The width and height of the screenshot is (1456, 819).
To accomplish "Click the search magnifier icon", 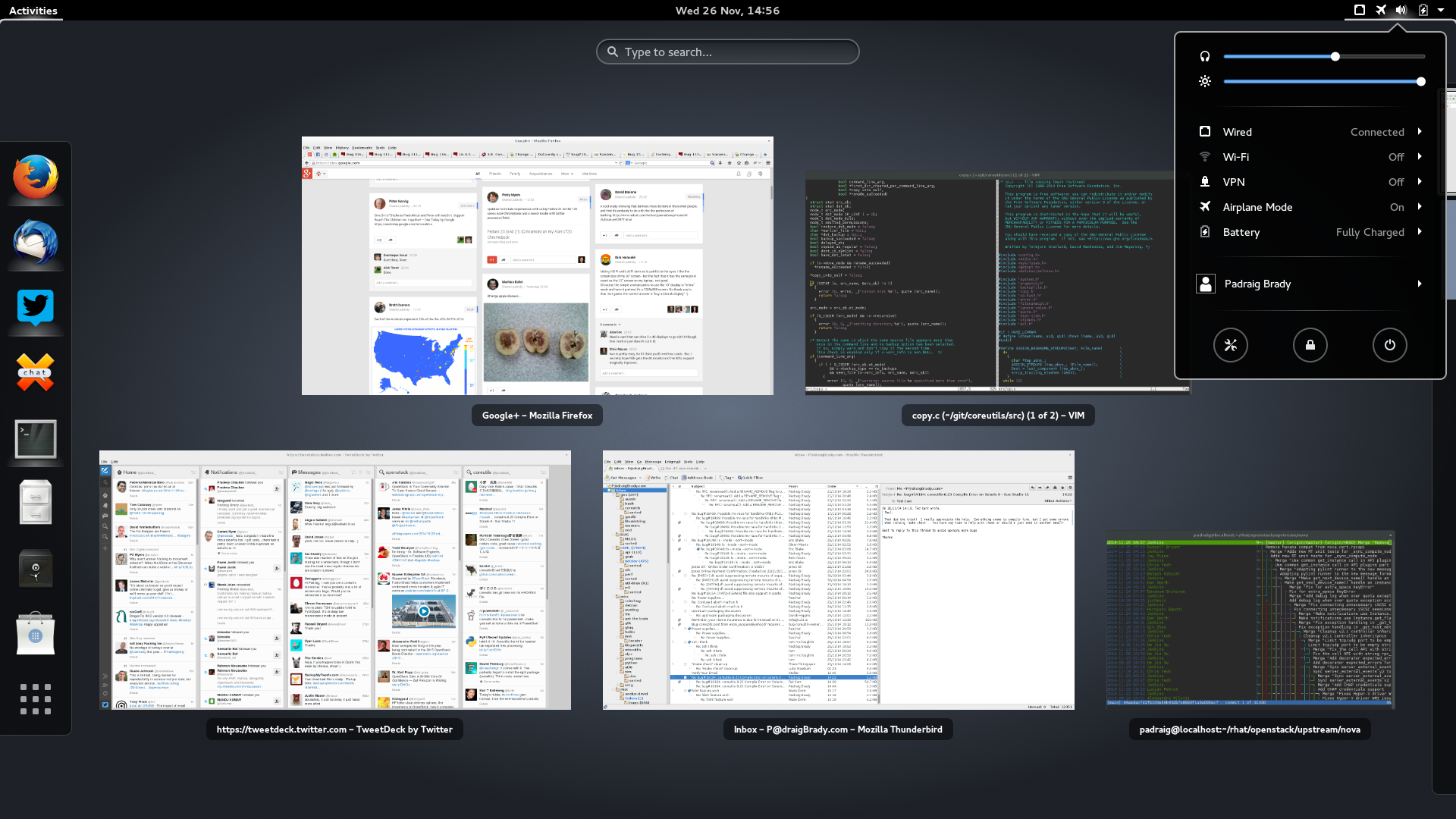I will [x=612, y=52].
